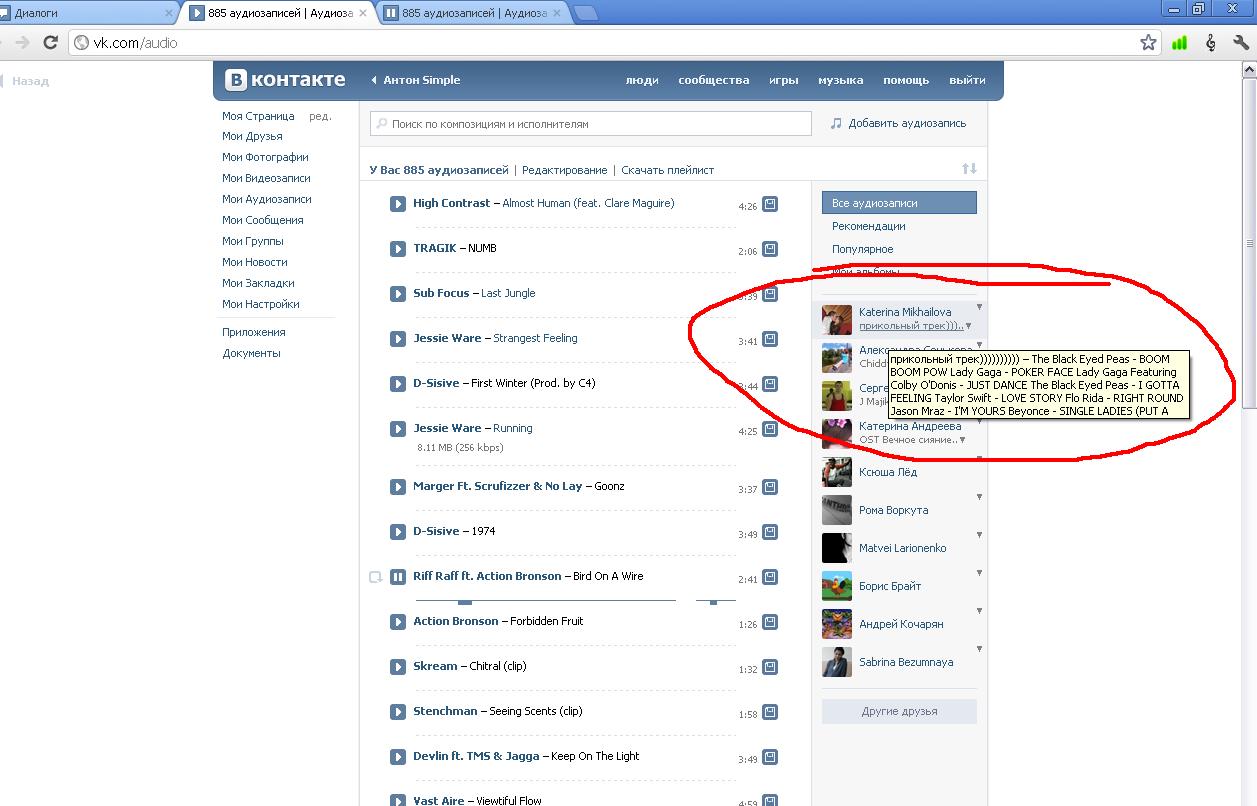Screen dimensions: 1257x806
Task: Reload the vk.com/audio page
Action: tap(51, 43)
